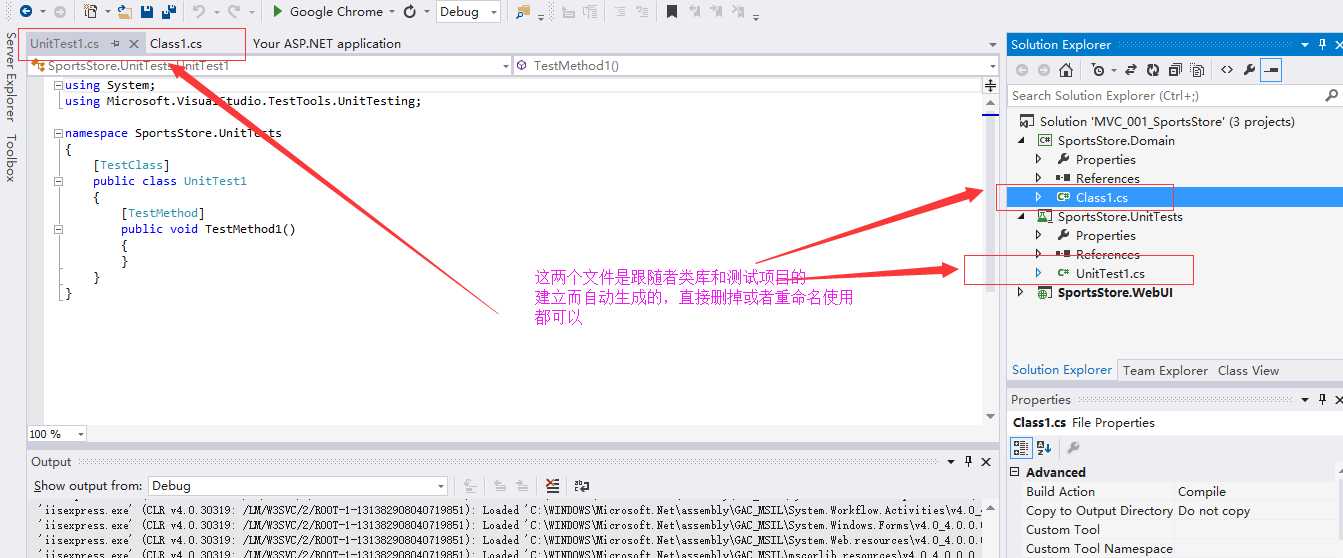
Task: Collapse the namespace SportsStore.UnitTests code block
Action: click(59, 133)
